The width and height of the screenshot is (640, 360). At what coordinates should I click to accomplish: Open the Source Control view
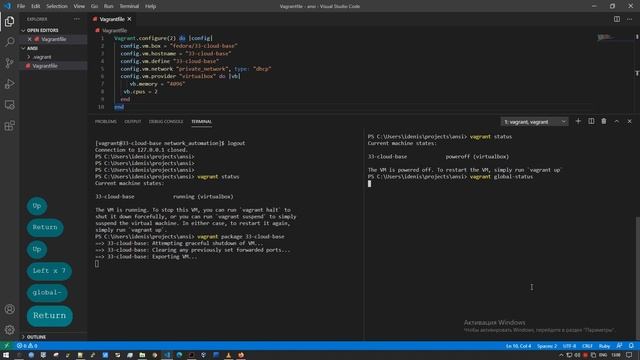(x=9, y=63)
